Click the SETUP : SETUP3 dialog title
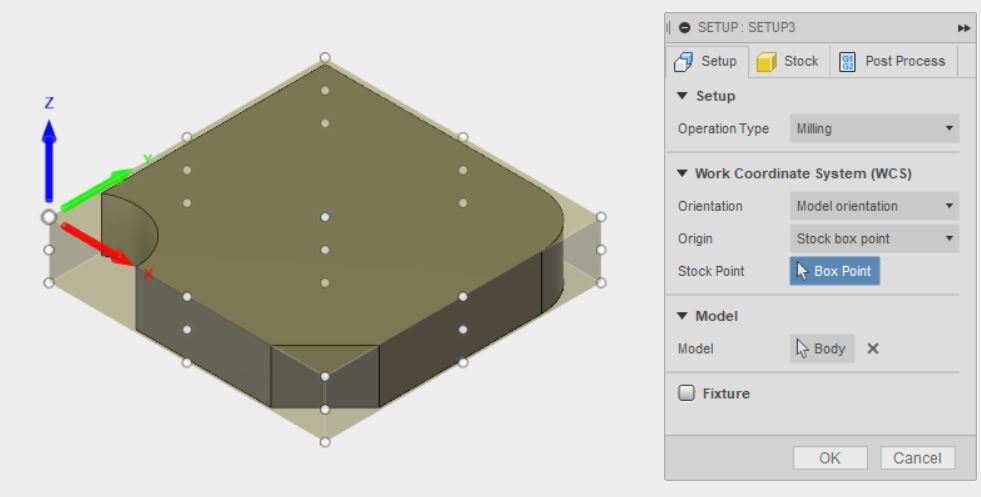Screen dimensions: 981x497 click(746, 28)
